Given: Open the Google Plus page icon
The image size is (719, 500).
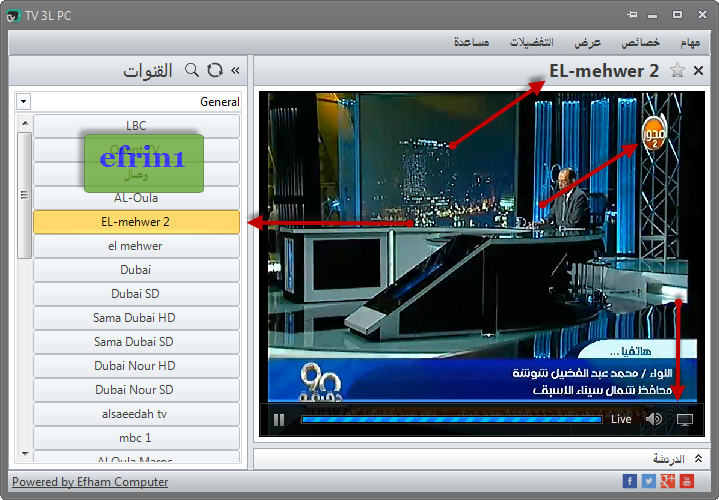Looking at the screenshot, I should (668, 481).
